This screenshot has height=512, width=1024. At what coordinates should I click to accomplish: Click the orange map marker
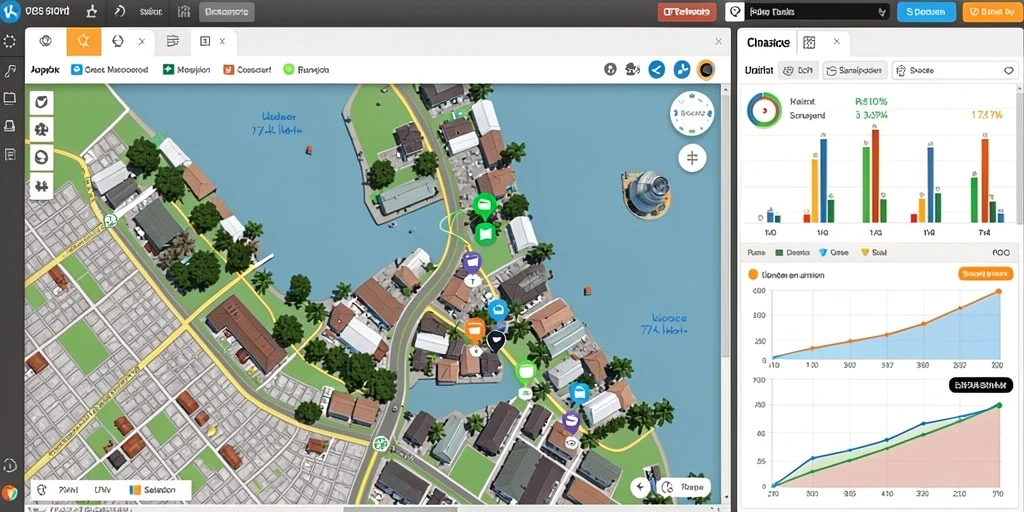475,330
